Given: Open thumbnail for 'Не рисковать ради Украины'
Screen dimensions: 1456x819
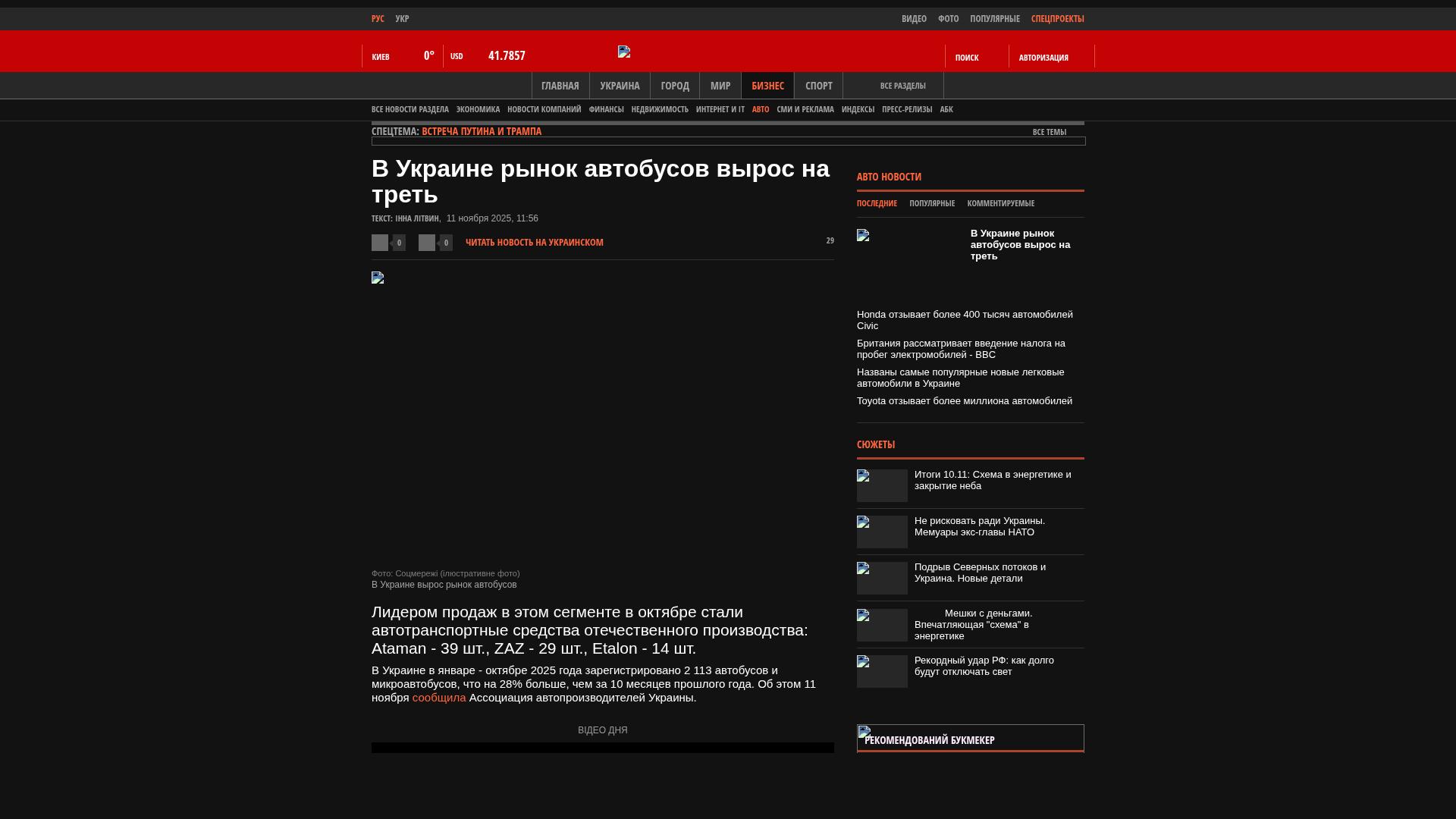Looking at the screenshot, I should tap(882, 532).
